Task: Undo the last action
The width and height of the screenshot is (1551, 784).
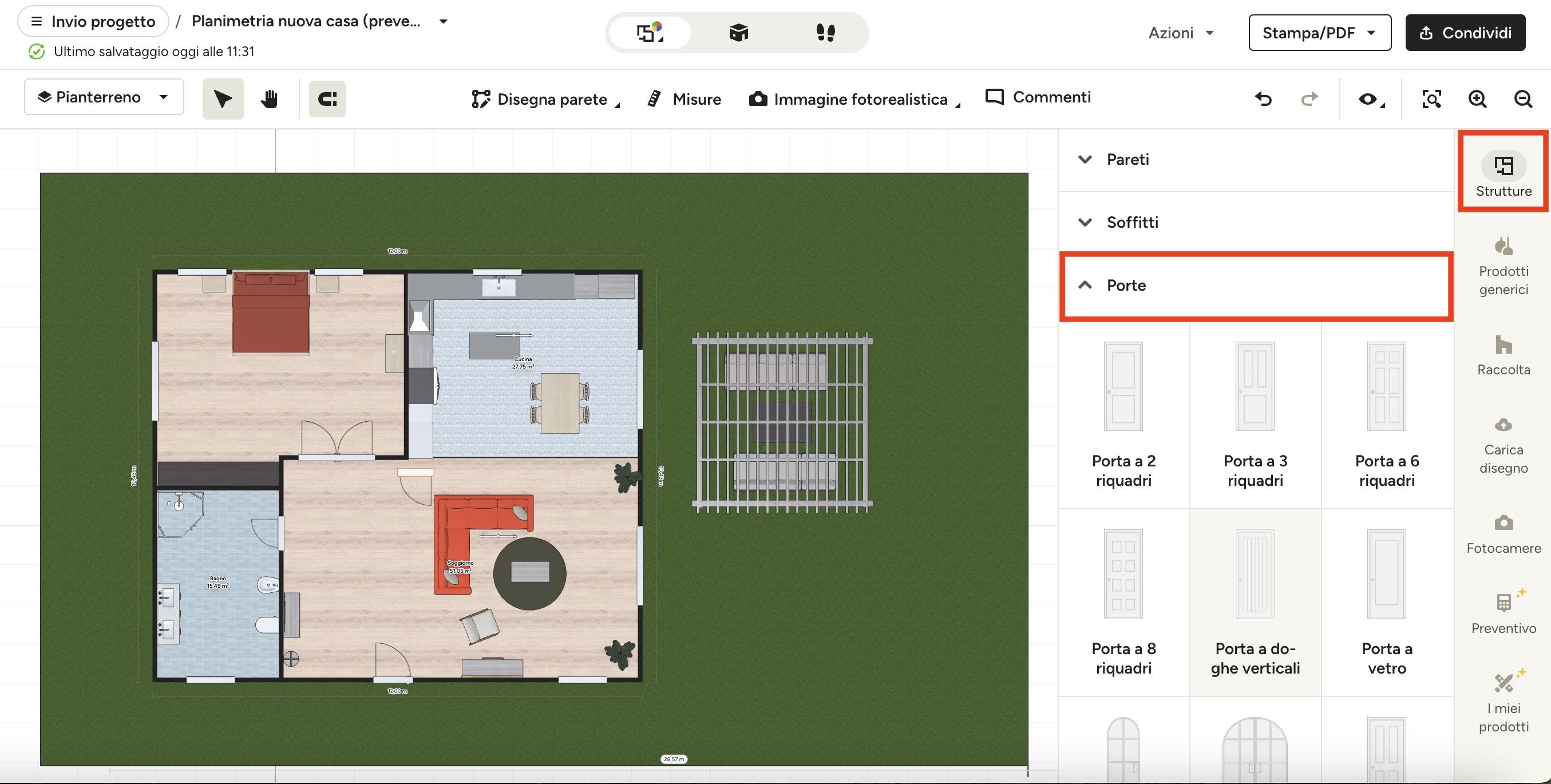Action: click(x=1263, y=99)
